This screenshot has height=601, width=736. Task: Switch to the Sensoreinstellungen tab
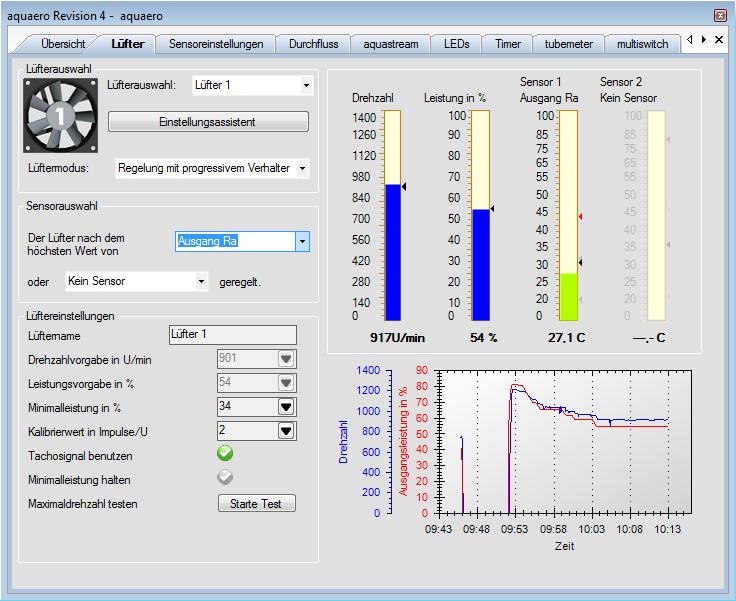tap(216, 44)
